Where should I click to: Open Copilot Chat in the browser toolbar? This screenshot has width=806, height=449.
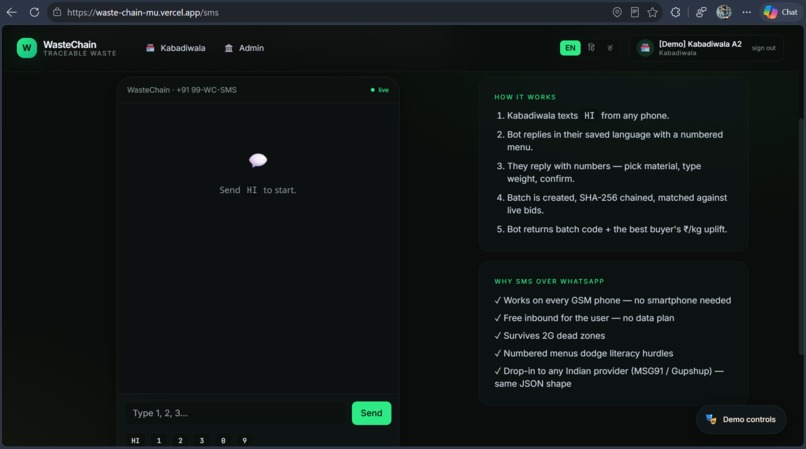point(780,12)
